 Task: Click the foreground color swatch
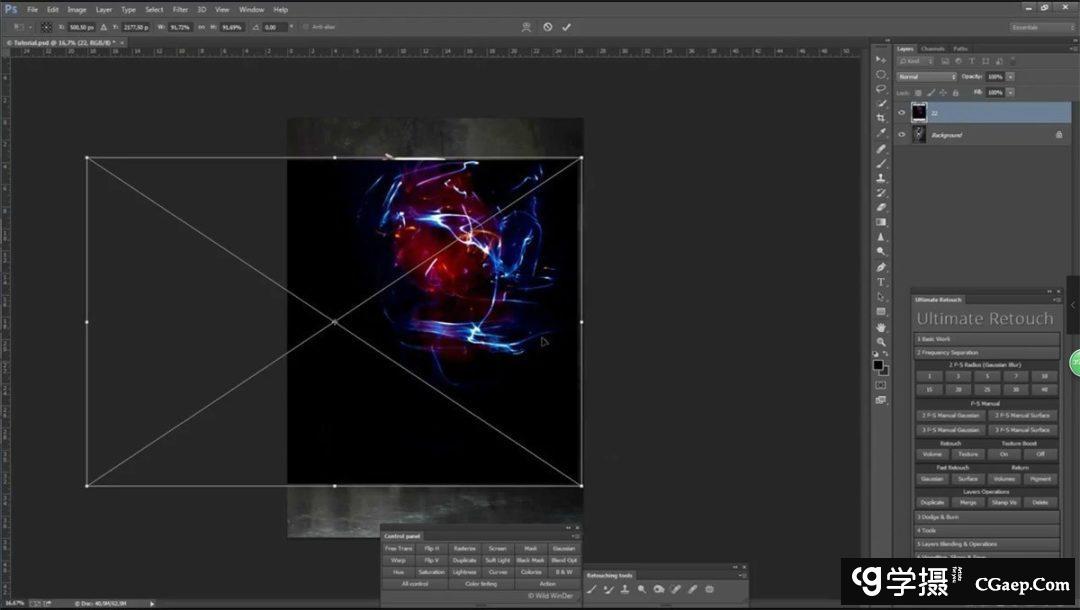[878, 365]
